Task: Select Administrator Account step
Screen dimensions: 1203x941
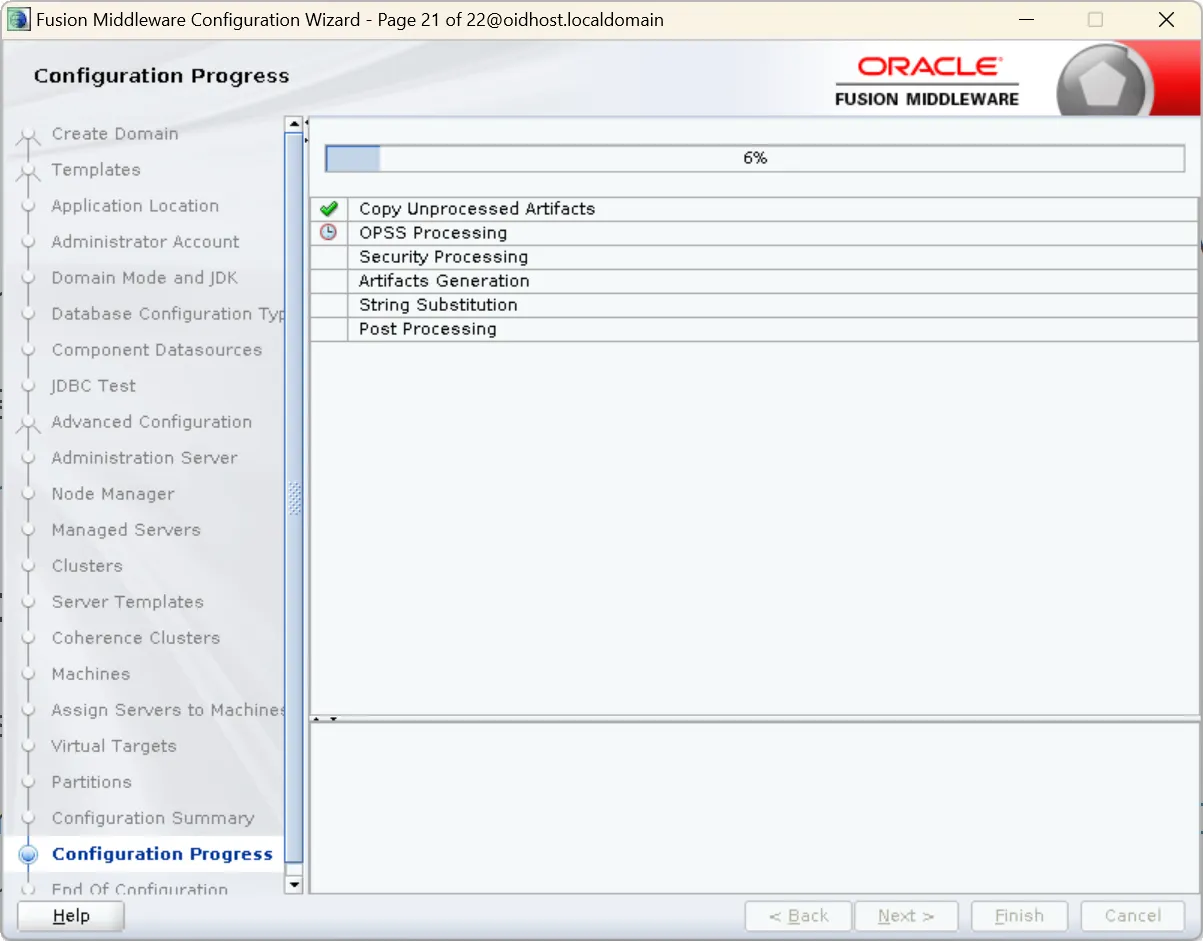Action: click(146, 242)
